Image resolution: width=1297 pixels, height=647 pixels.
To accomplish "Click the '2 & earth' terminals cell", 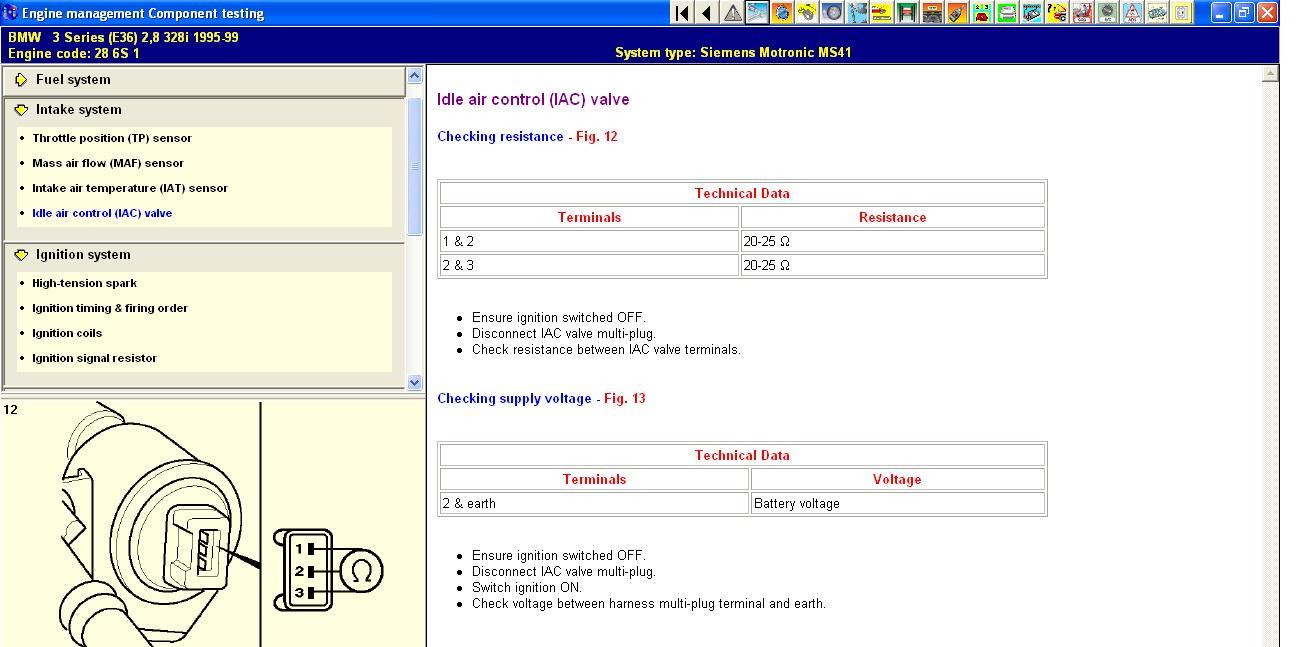I will pyautogui.click(x=594, y=503).
